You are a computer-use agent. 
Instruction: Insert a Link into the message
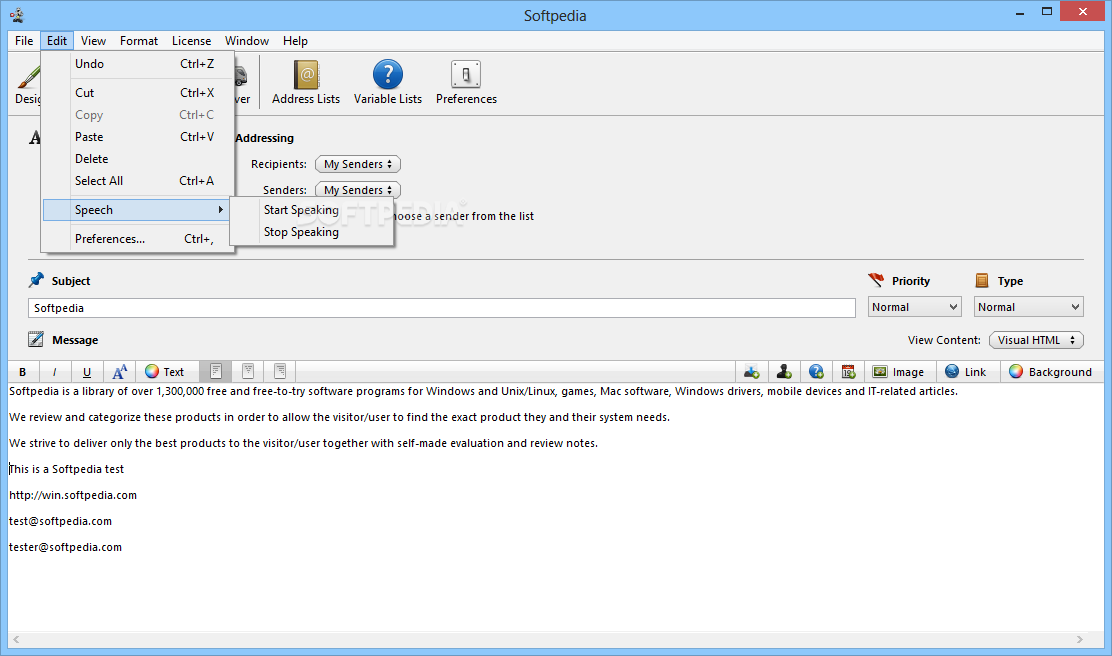click(966, 372)
